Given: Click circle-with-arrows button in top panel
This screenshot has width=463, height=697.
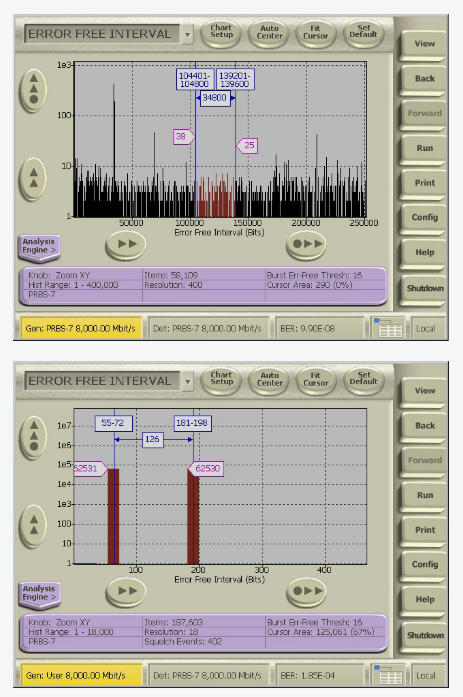Looking at the screenshot, I should click(x=307, y=244).
